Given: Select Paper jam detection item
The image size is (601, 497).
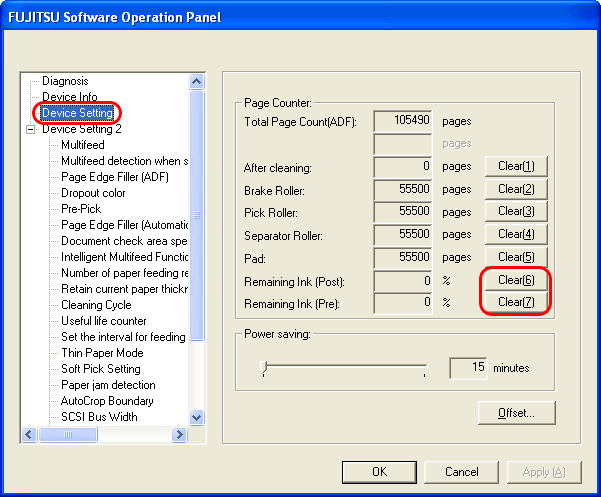Looking at the screenshot, I should (108, 385).
